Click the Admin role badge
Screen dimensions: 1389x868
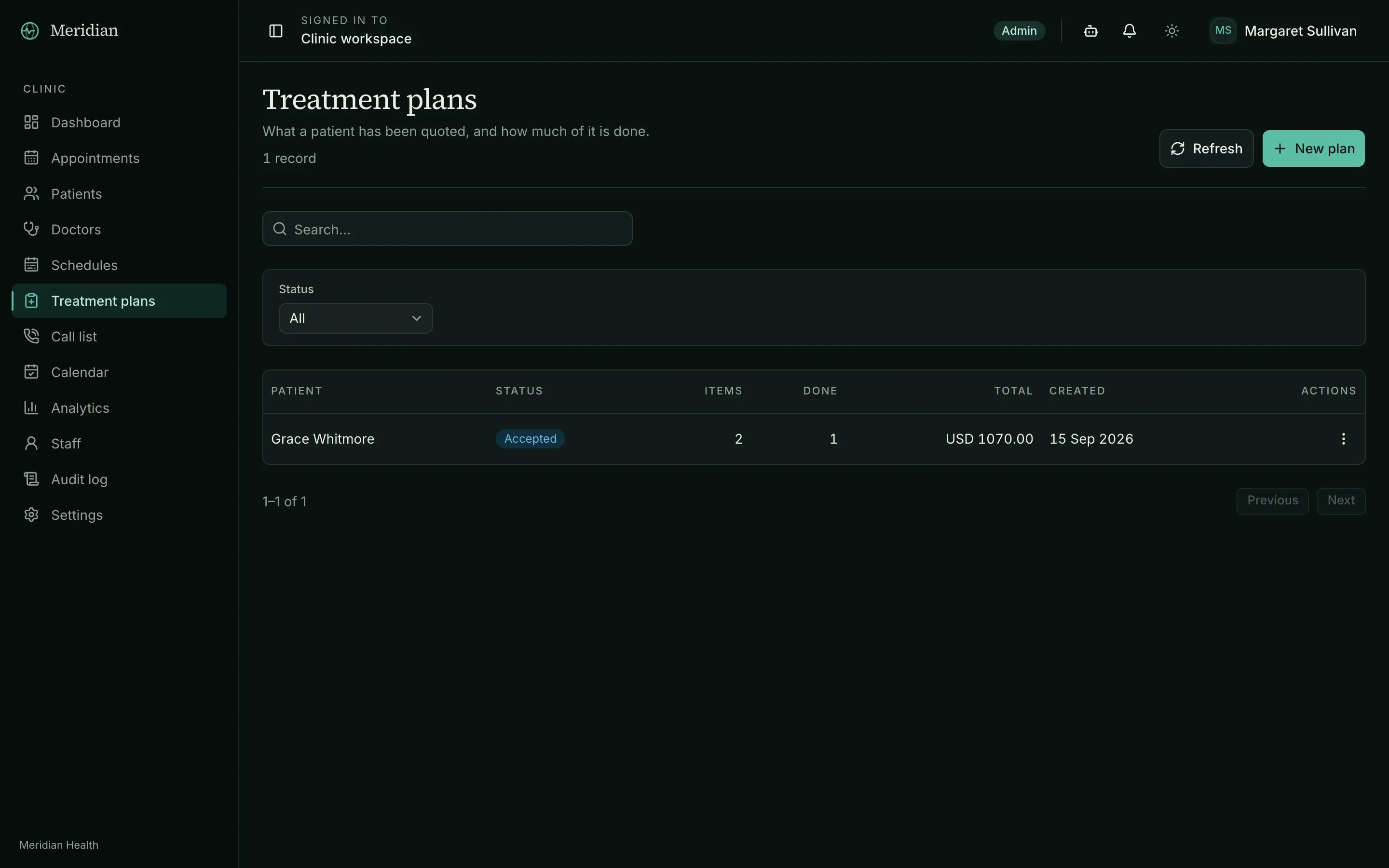coord(1019,30)
